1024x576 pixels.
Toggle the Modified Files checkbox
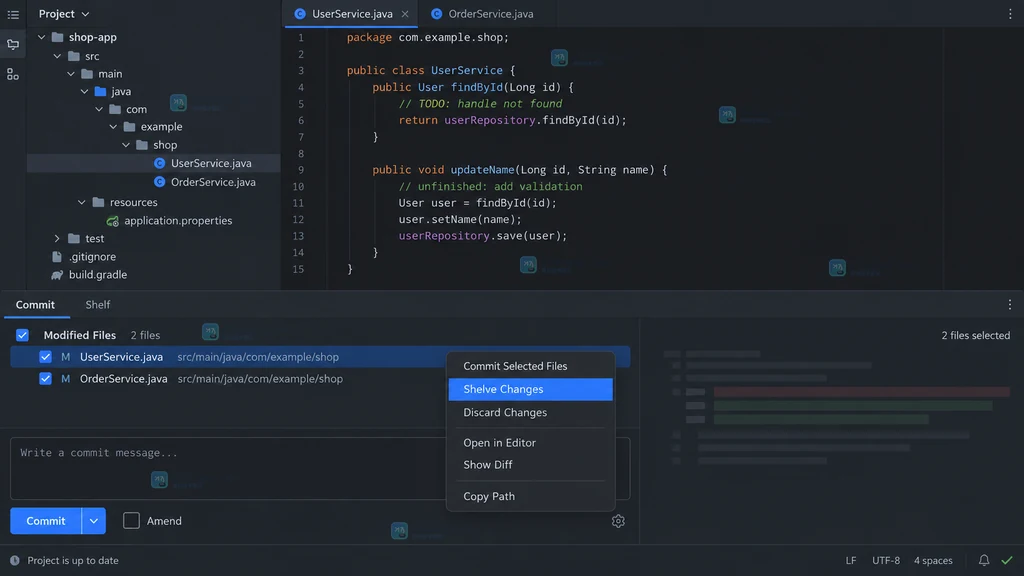pyautogui.click(x=22, y=335)
